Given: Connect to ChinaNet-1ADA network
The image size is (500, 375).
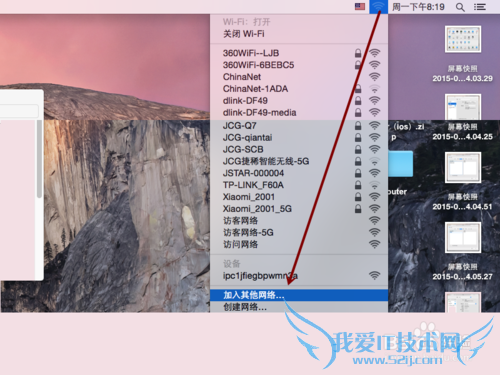Looking at the screenshot, I should pyautogui.click(x=299, y=89).
